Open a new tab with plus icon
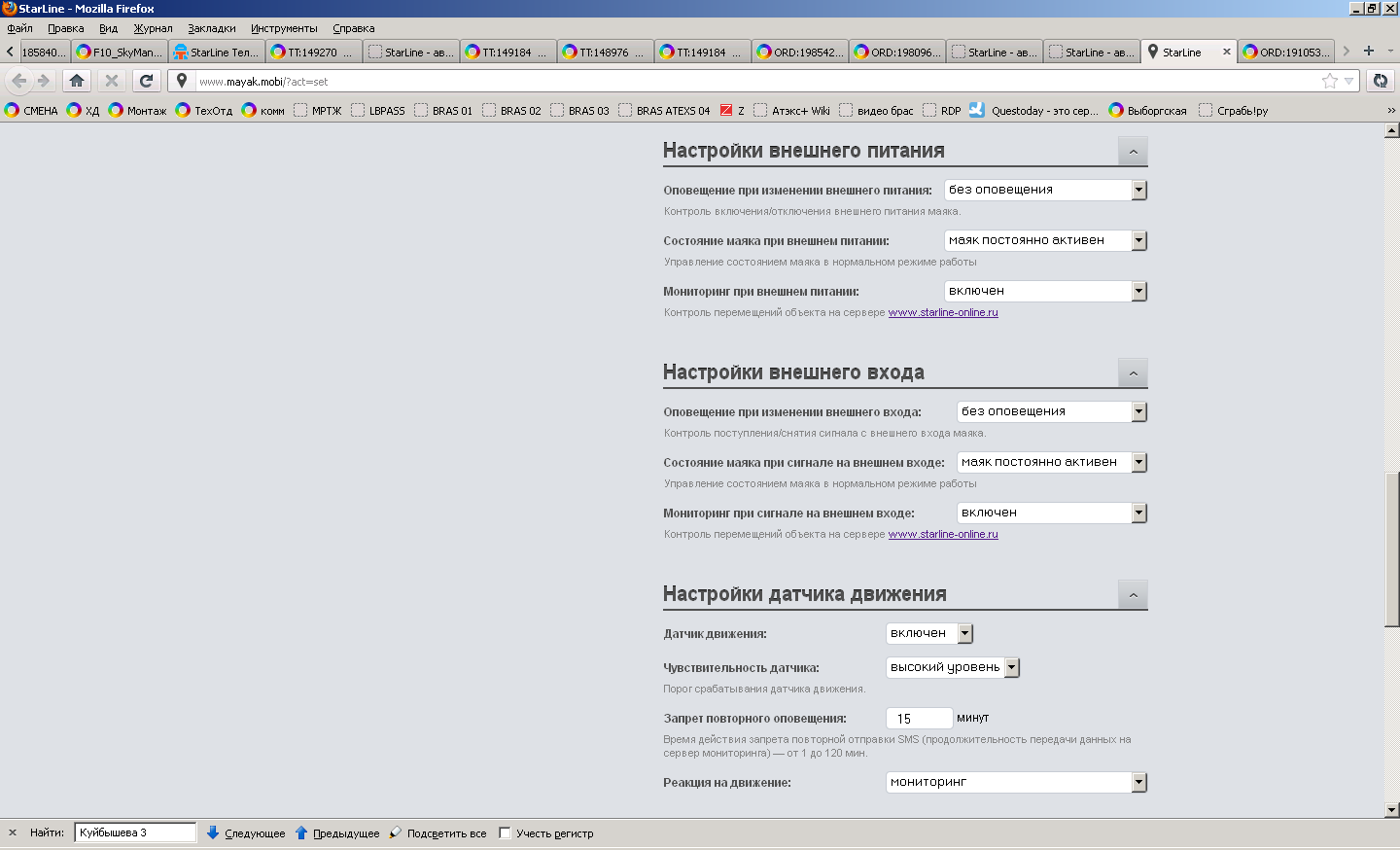Screen dimensions: 1400x850 coord(1369,51)
